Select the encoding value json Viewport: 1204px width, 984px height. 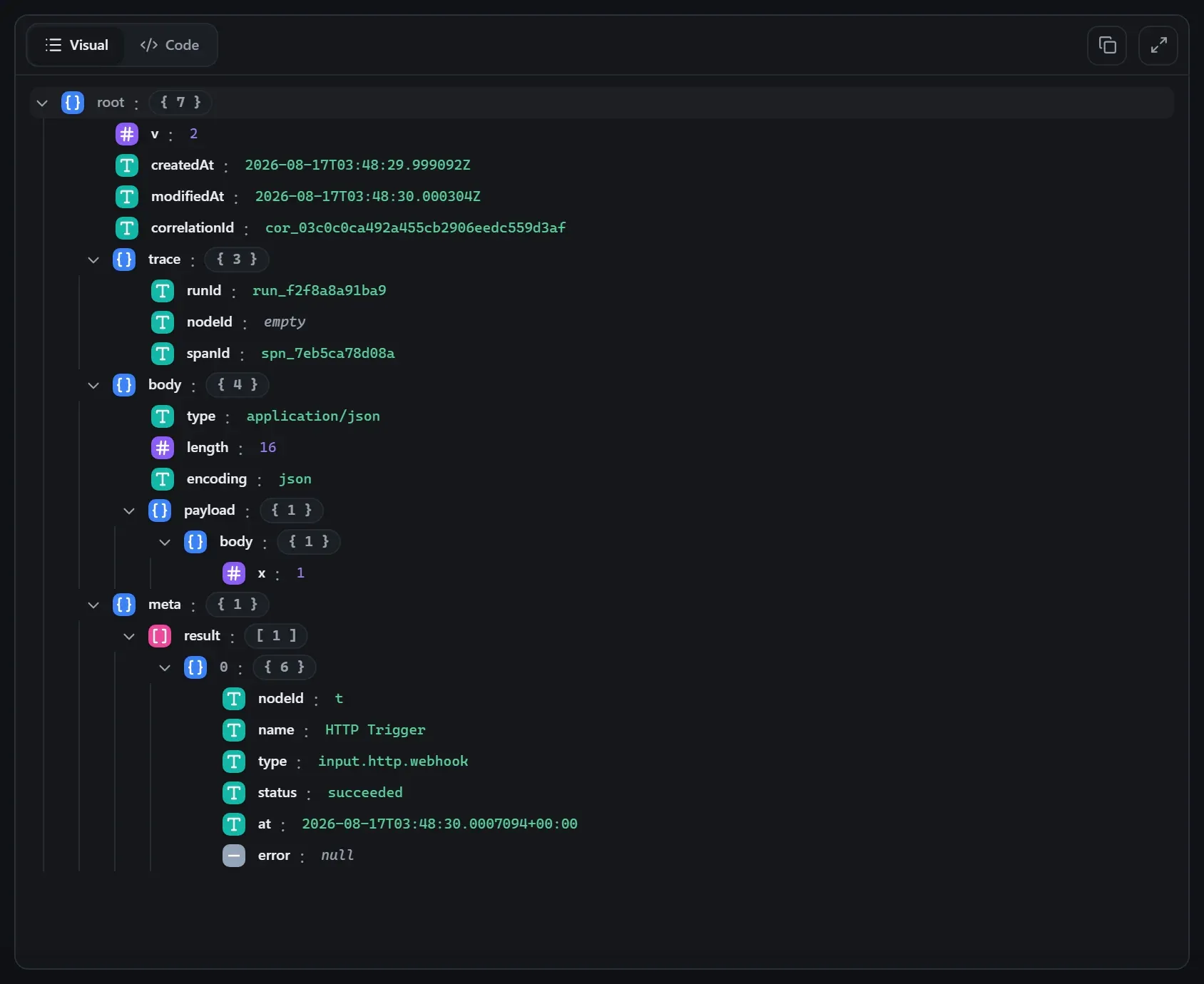(x=295, y=479)
